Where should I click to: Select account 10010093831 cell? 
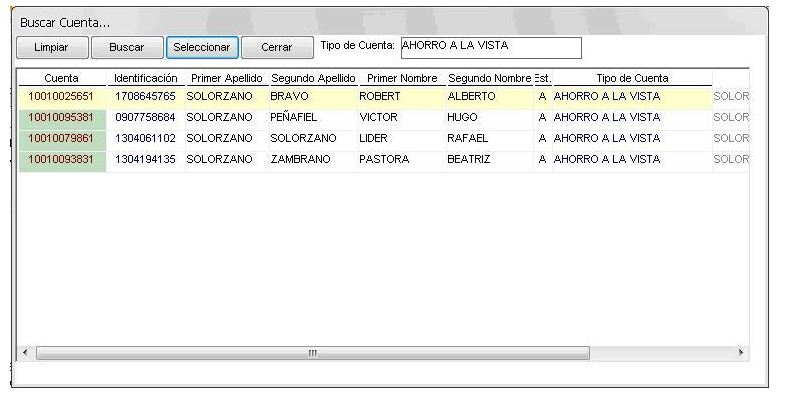tap(61, 160)
